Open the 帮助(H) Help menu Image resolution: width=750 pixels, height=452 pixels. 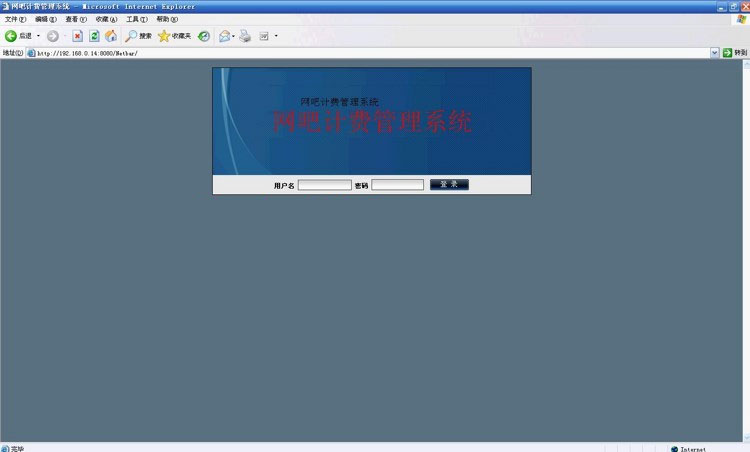(167, 19)
